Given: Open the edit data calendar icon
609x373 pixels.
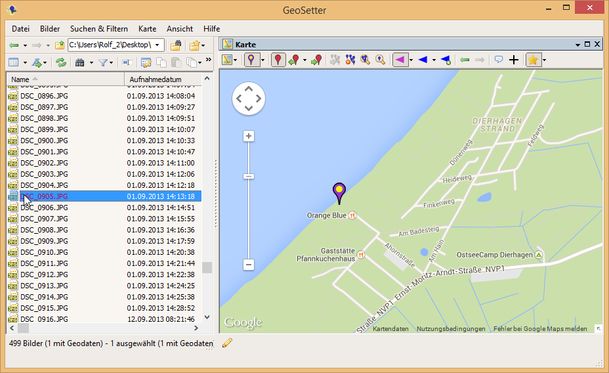Looking at the screenshot, I should (x=146, y=62).
